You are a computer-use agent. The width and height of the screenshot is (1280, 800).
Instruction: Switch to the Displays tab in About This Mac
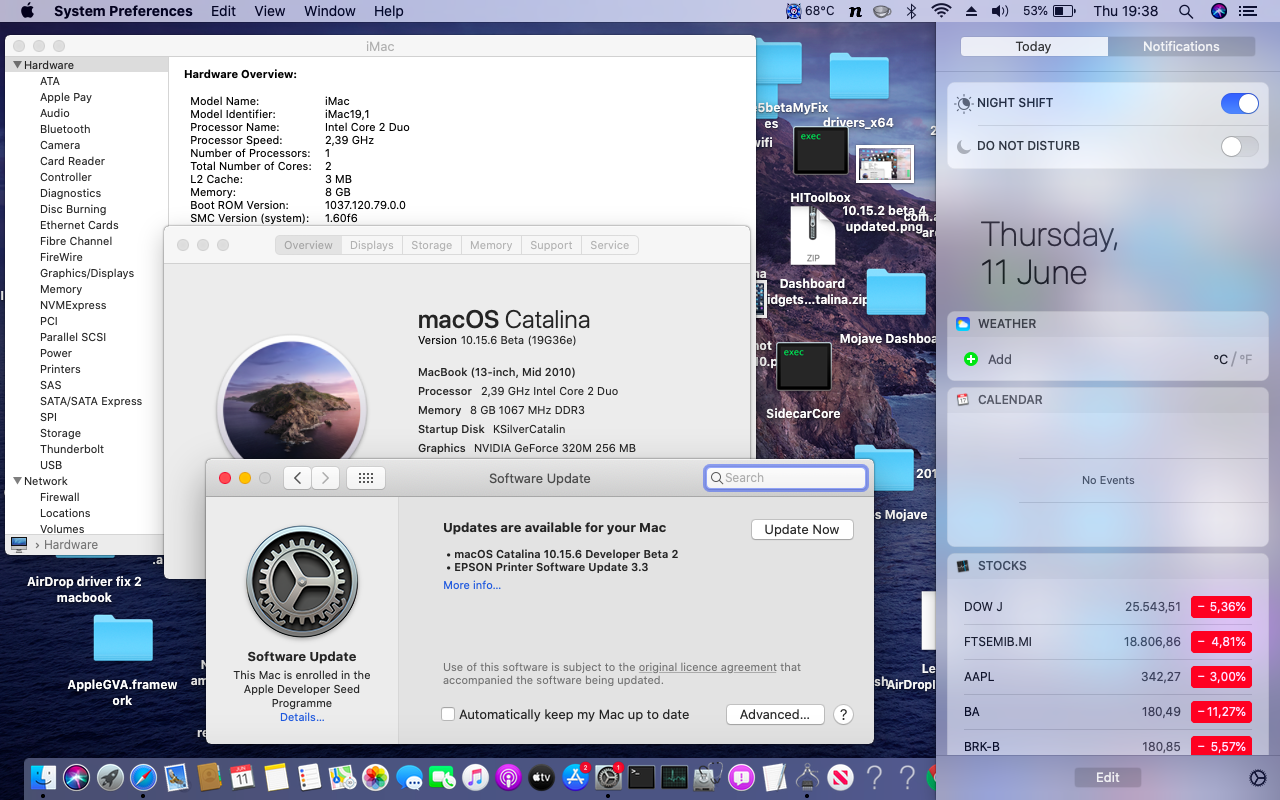point(372,245)
